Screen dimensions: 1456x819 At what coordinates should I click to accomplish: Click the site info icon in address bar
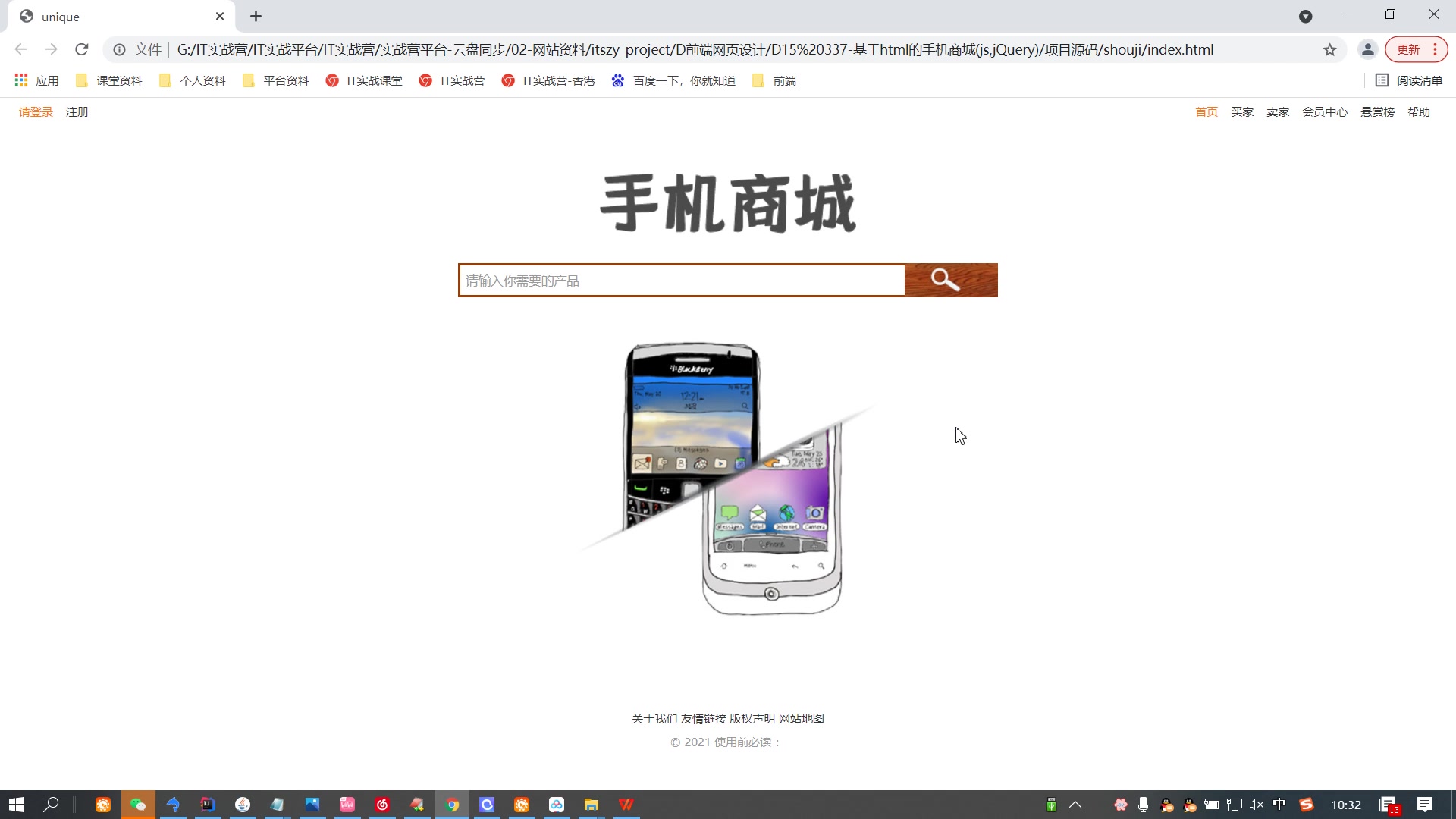119,50
